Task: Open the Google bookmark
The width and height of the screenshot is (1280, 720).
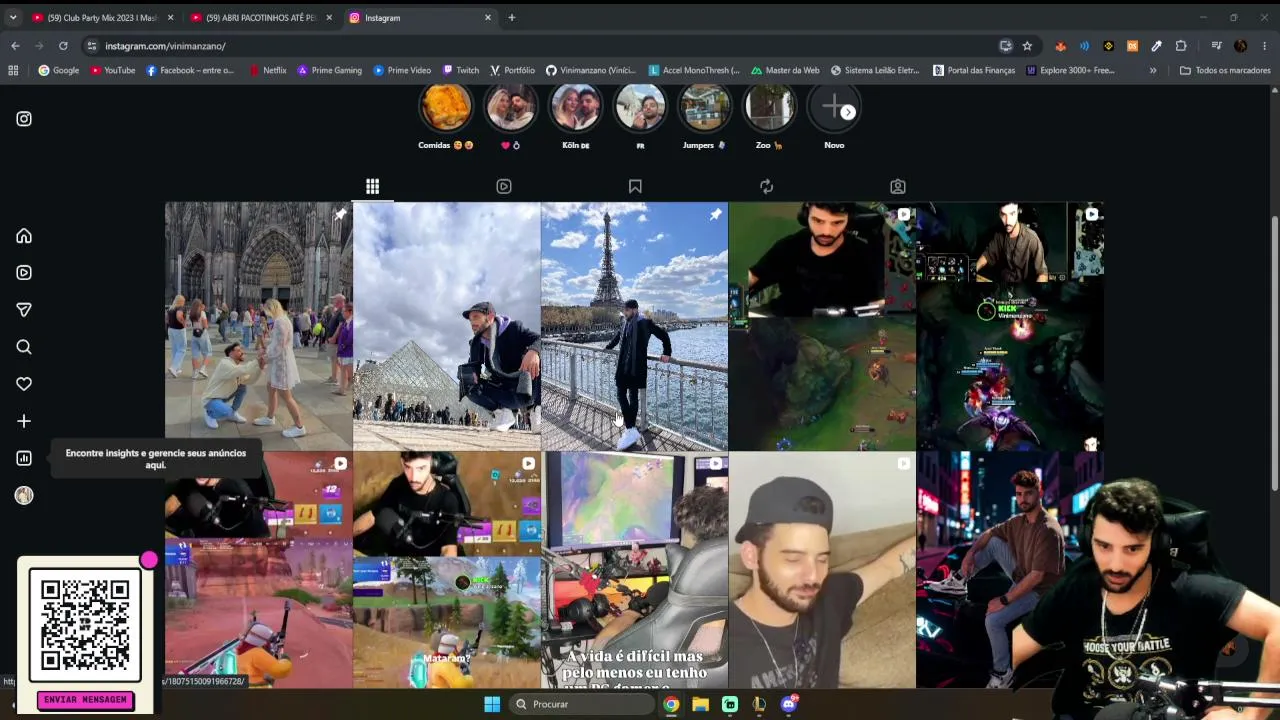Action: pyautogui.click(x=59, y=71)
